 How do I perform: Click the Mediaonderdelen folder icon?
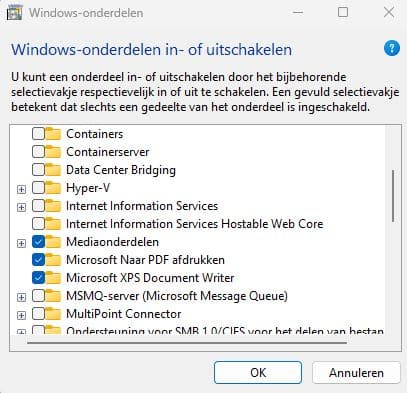[53, 242]
